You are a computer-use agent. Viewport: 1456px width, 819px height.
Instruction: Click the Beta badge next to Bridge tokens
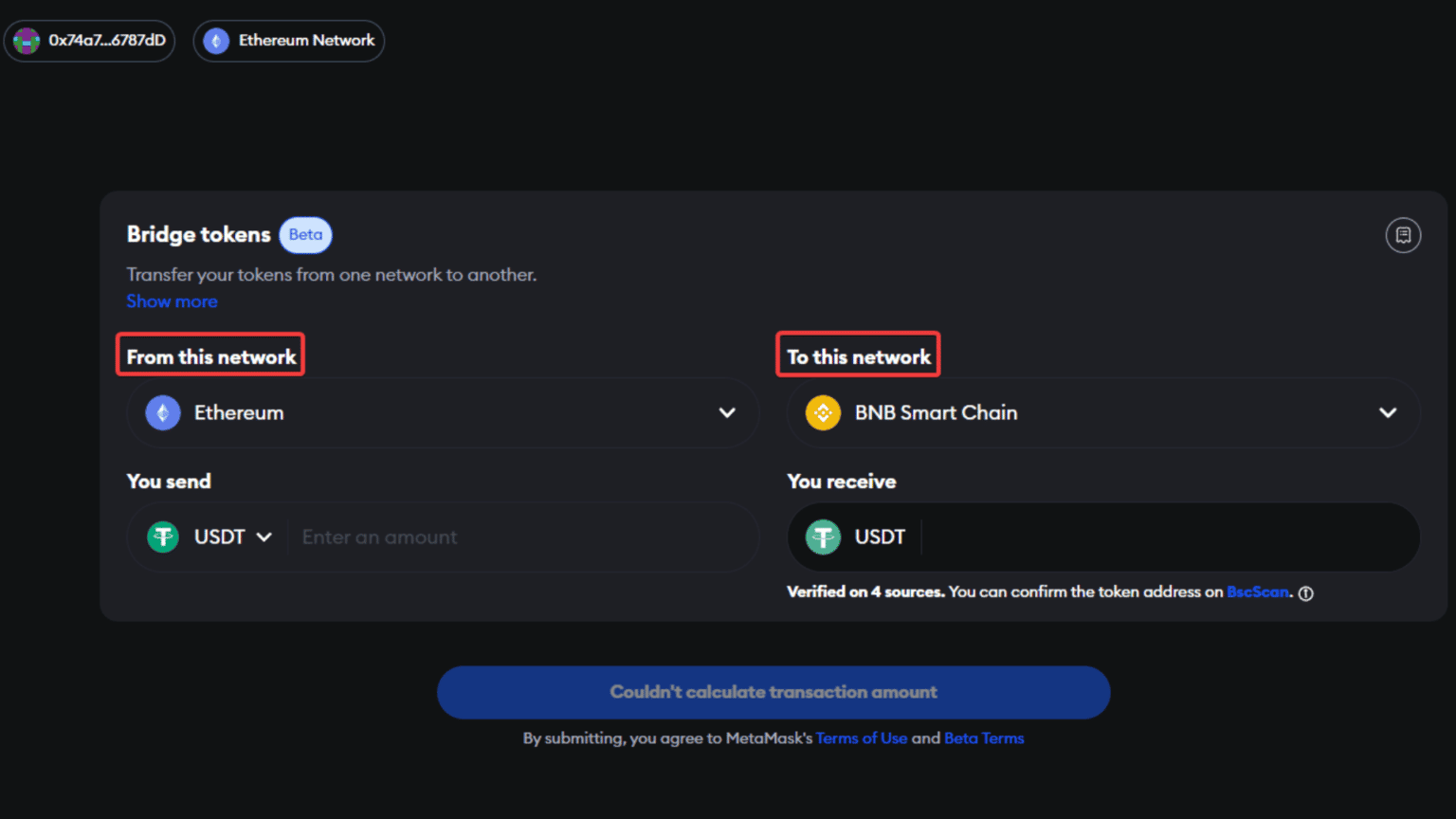point(305,234)
